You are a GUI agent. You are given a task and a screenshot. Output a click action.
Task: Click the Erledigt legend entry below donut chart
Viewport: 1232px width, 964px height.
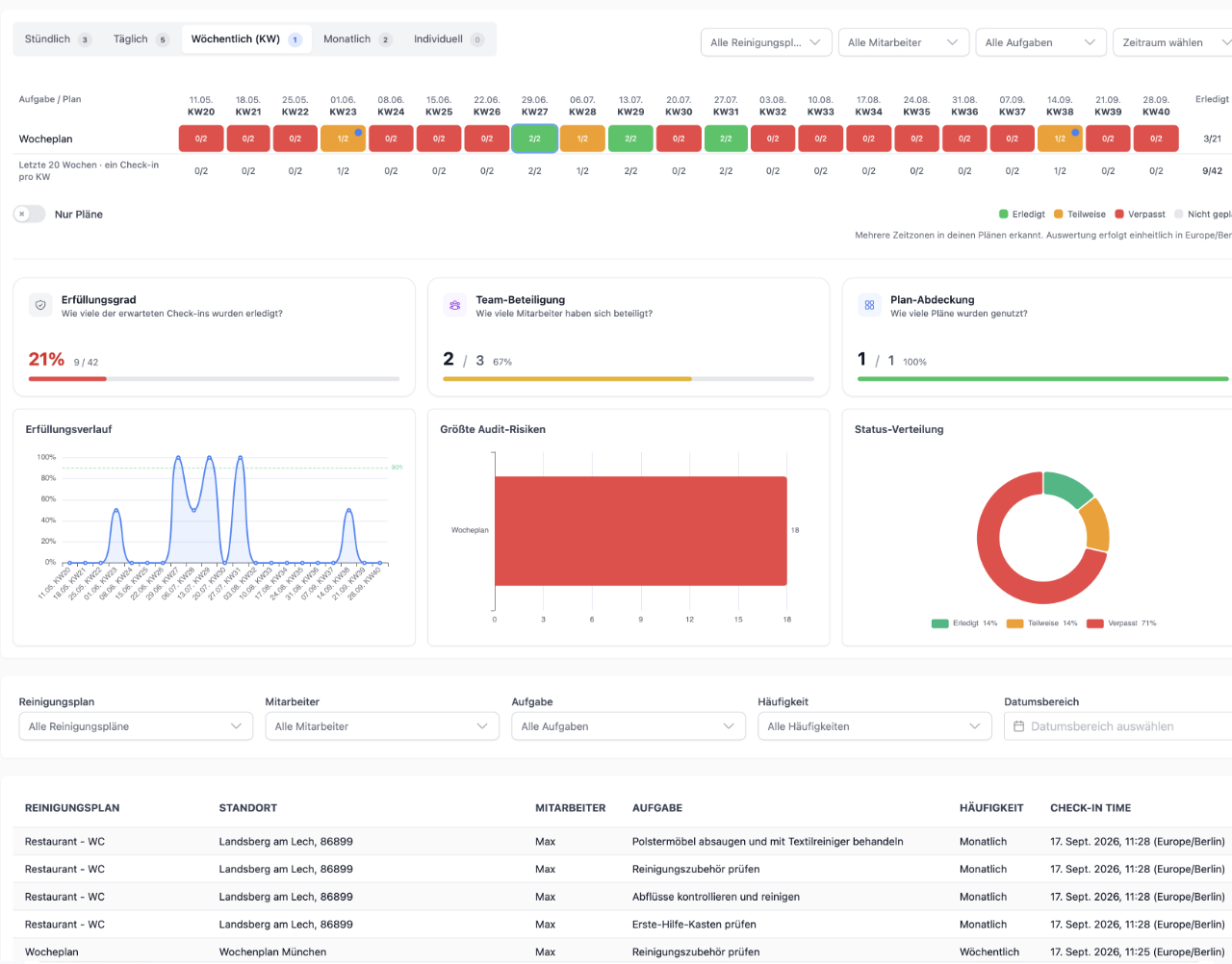(964, 623)
